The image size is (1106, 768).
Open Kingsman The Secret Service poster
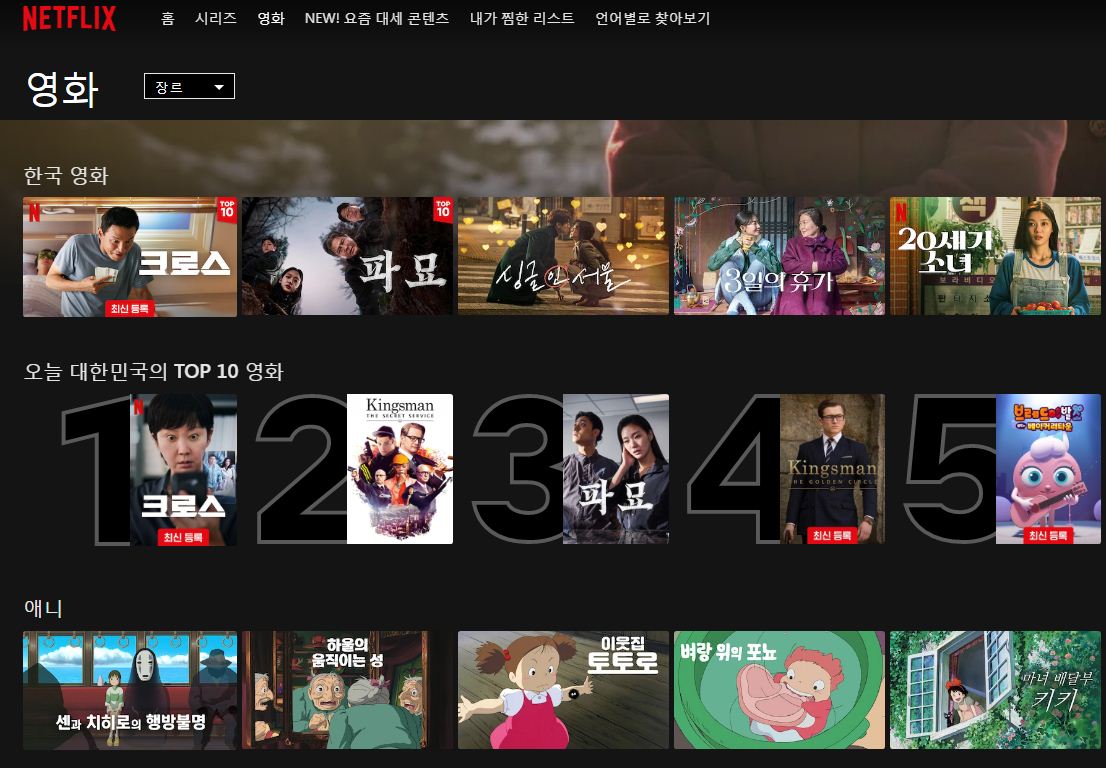tap(400, 469)
